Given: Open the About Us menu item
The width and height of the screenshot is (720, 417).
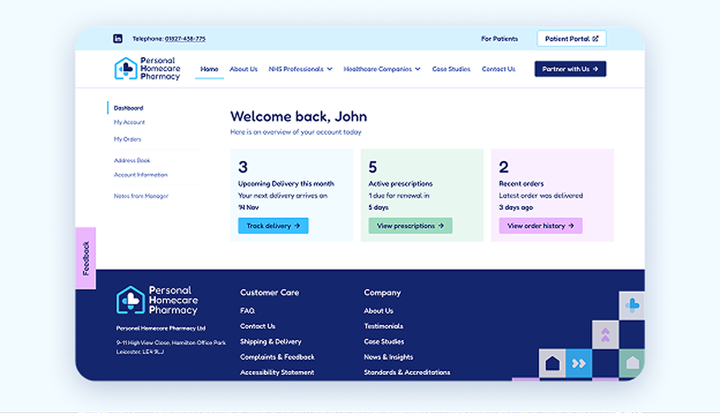Looking at the screenshot, I should (243, 69).
